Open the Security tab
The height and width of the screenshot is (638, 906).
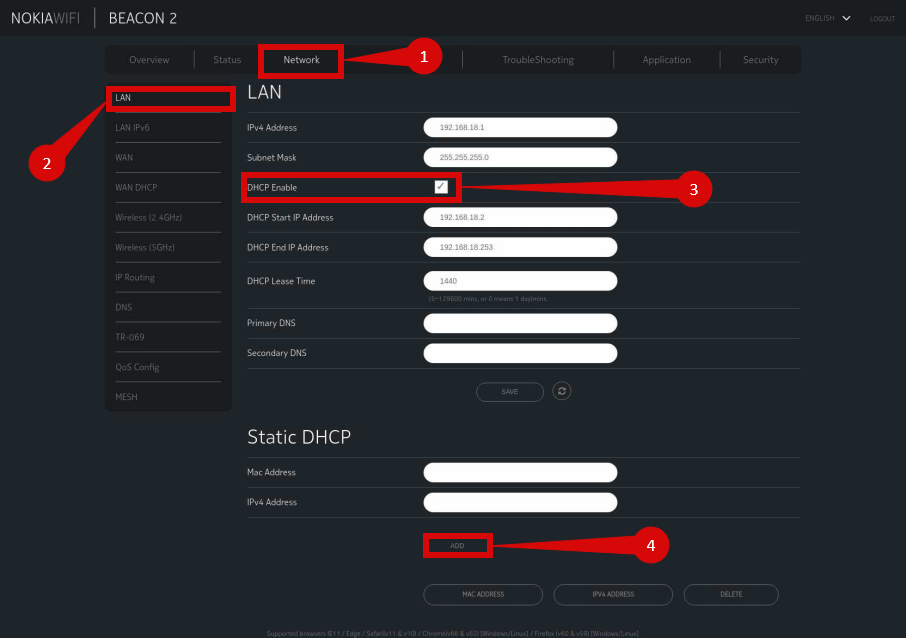[x=760, y=60]
